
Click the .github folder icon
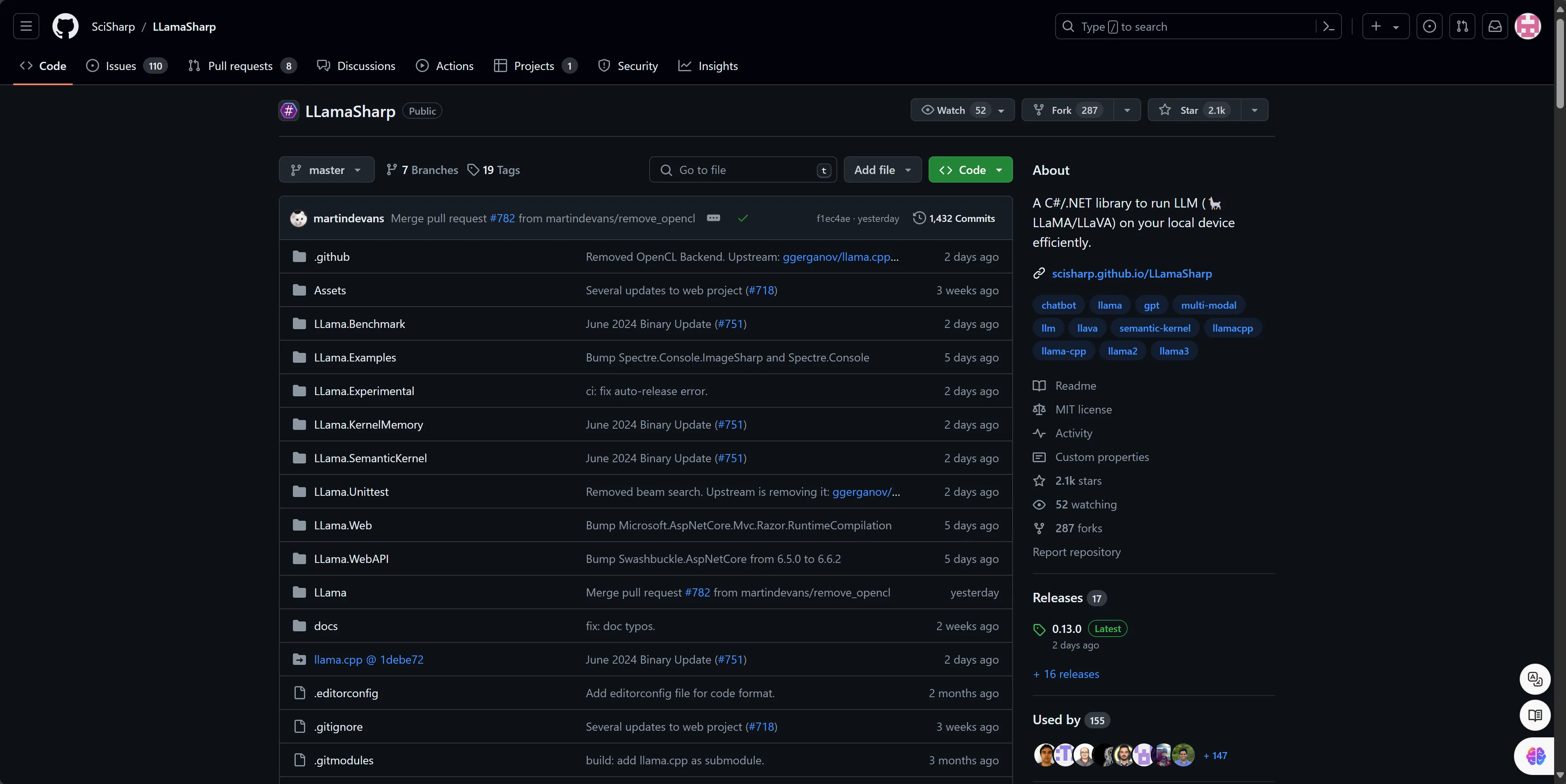[x=299, y=256]
